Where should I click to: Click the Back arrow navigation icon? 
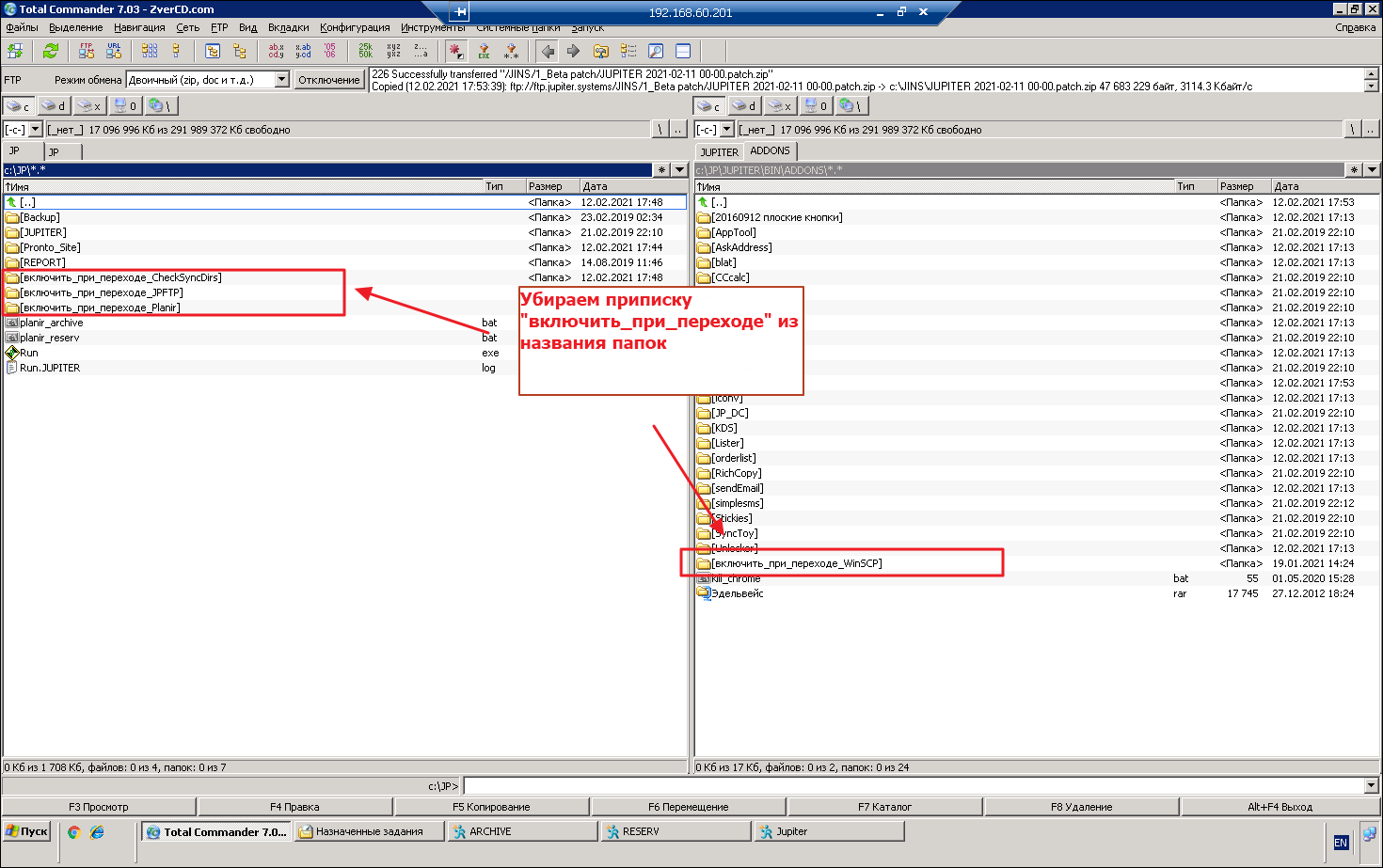click(x=548, y=51)
